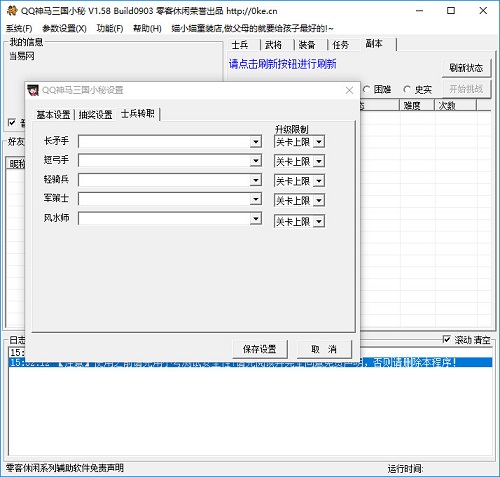The image size is (500, 477).
Task: Click the 请点击刷新按钮进行刷新 hint text
Action: 283,64
